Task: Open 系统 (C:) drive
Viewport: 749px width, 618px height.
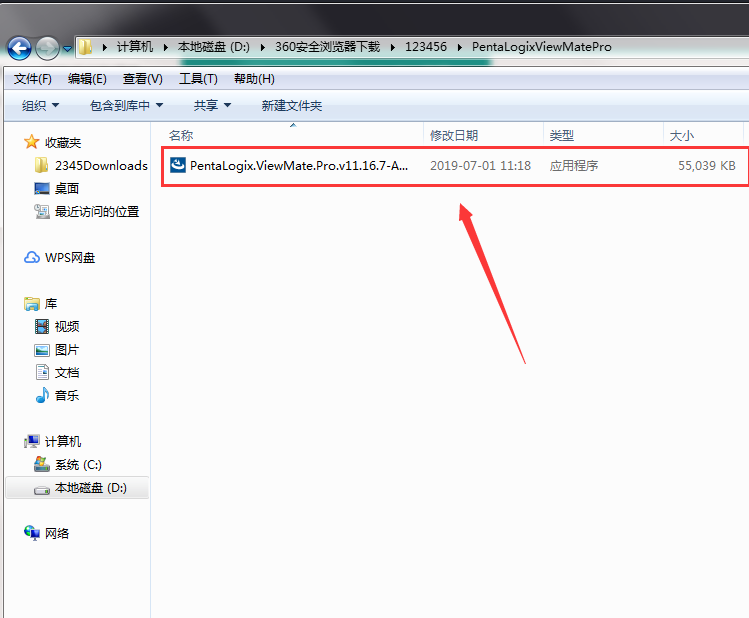Action: pos(78,465)
